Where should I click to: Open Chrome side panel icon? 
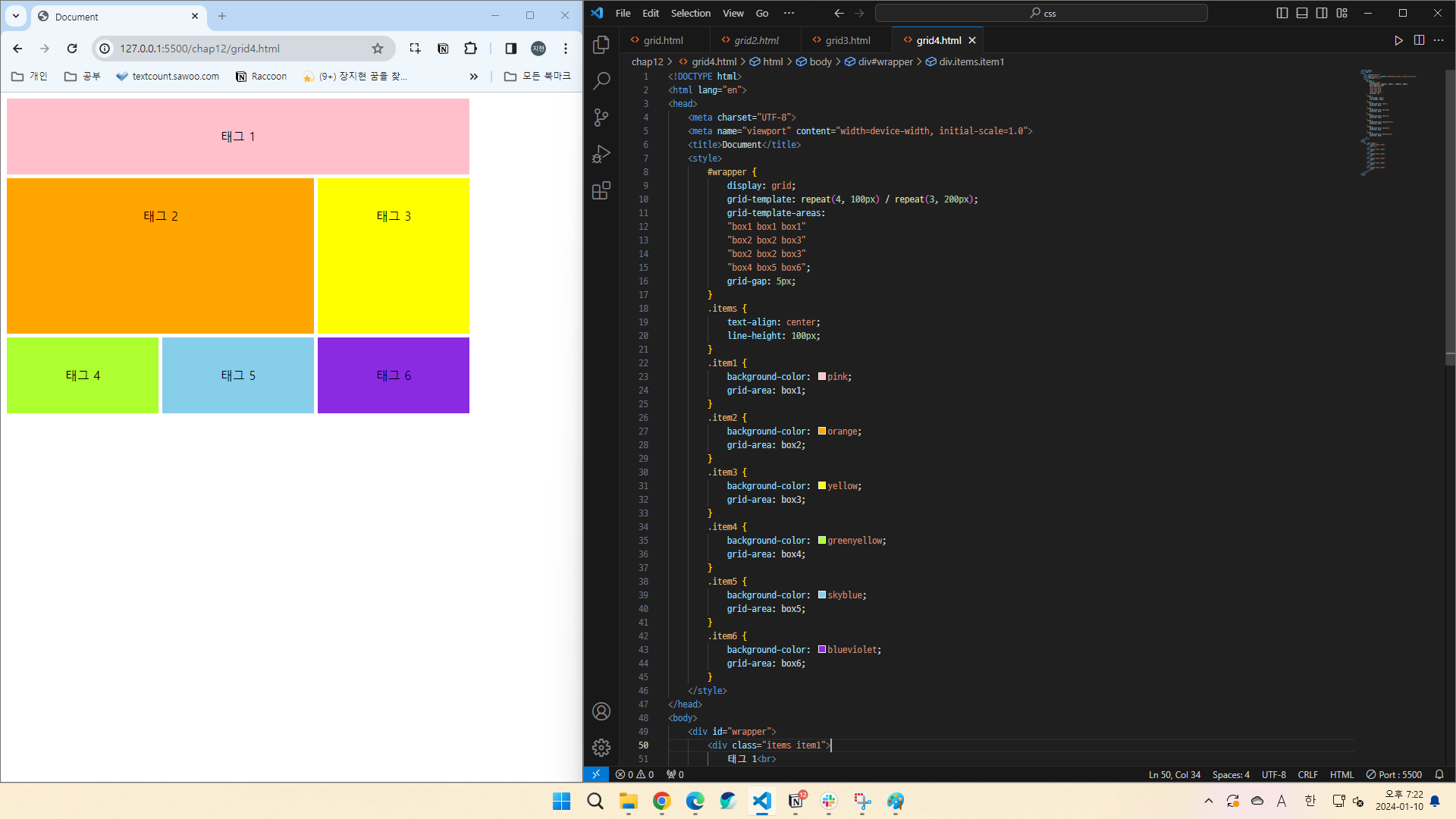point(511,49)
